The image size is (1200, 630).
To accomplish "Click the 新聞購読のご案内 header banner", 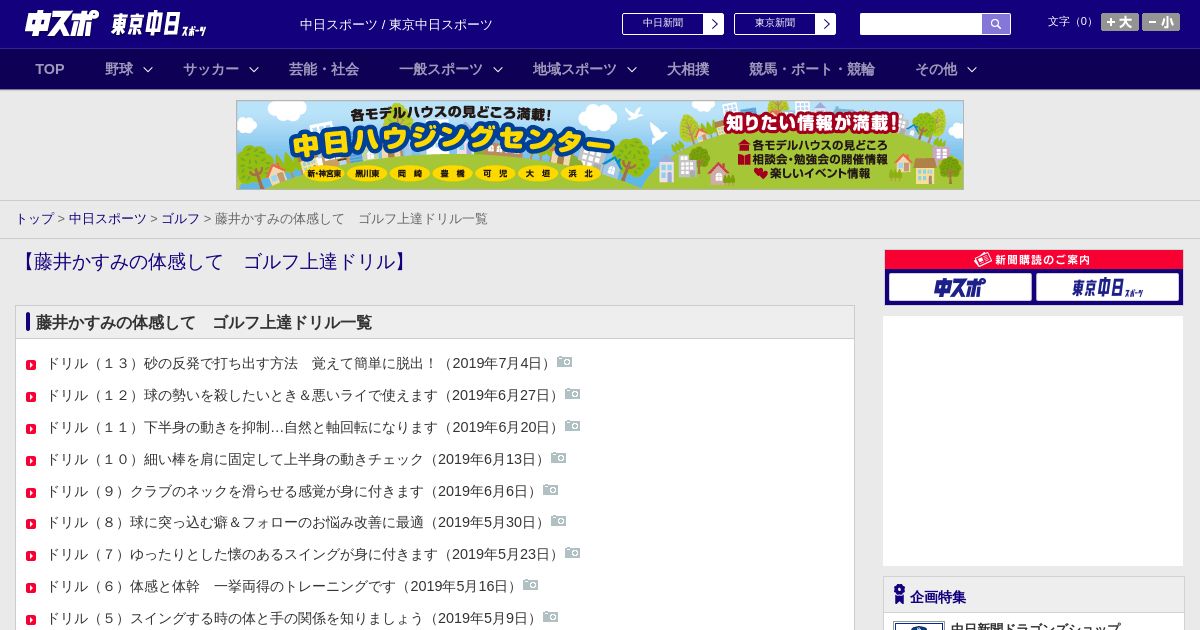I will tap(1034, 260).
